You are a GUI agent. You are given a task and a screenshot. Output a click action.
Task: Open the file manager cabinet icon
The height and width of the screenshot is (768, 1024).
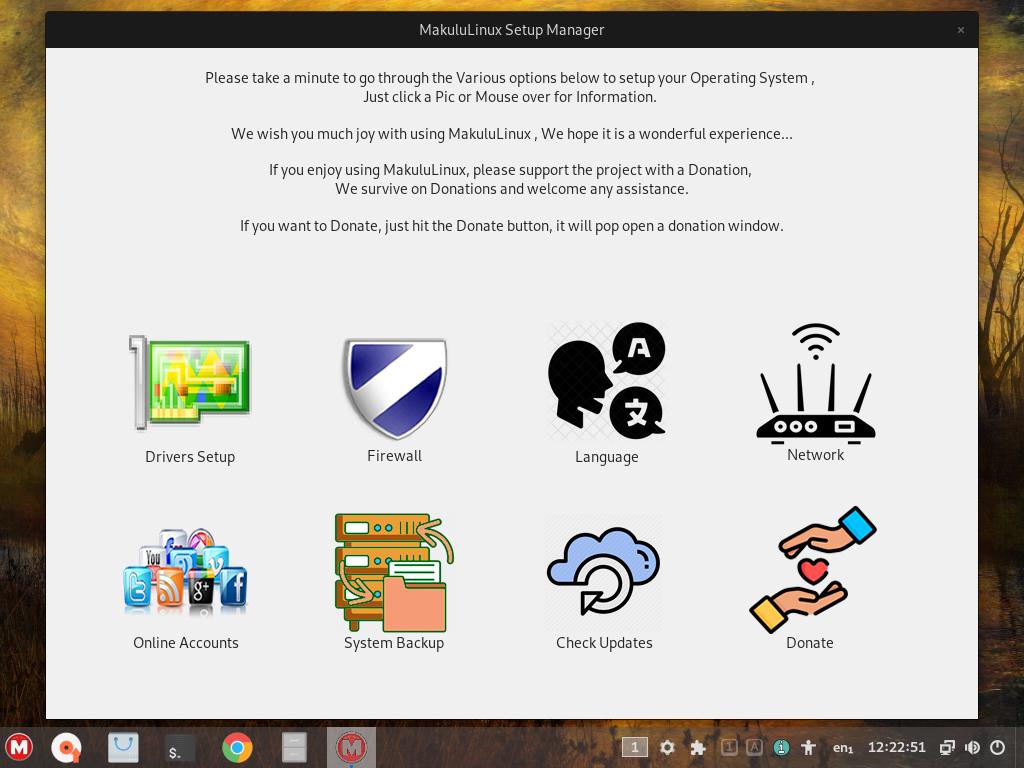294,748
